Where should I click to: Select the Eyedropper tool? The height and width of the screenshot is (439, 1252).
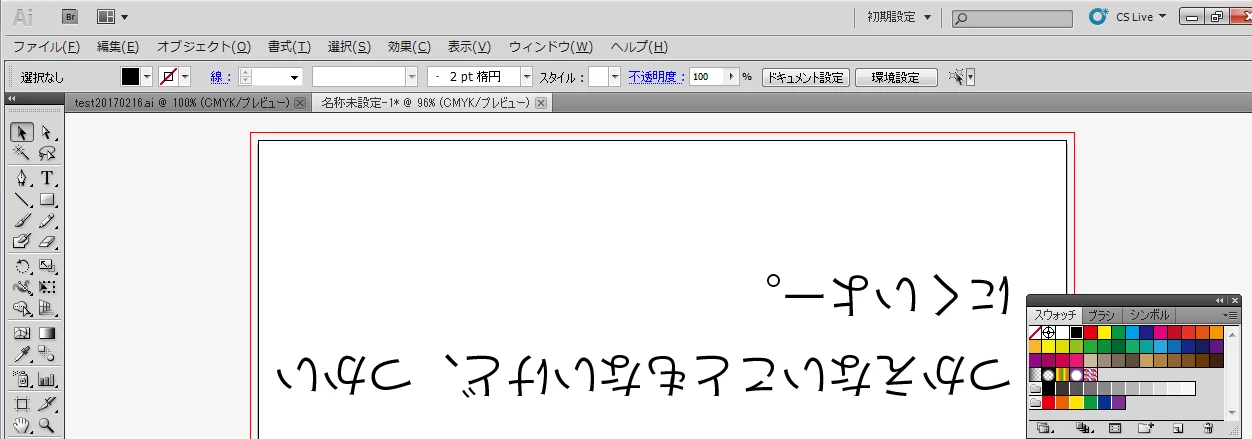pyautogui.click(x=21, y=354)
